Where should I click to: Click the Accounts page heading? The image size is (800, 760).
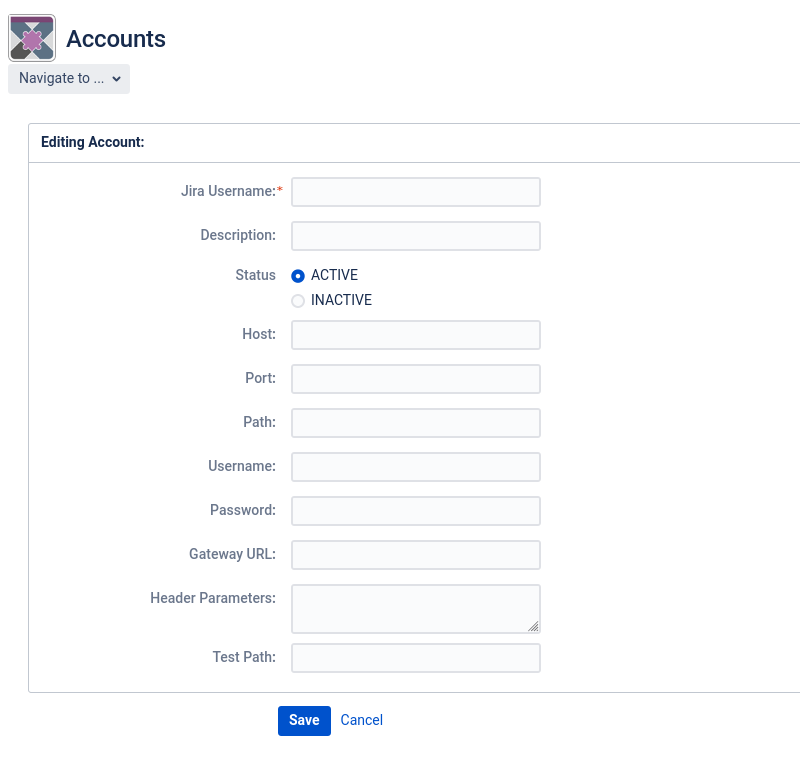(116, 39)
